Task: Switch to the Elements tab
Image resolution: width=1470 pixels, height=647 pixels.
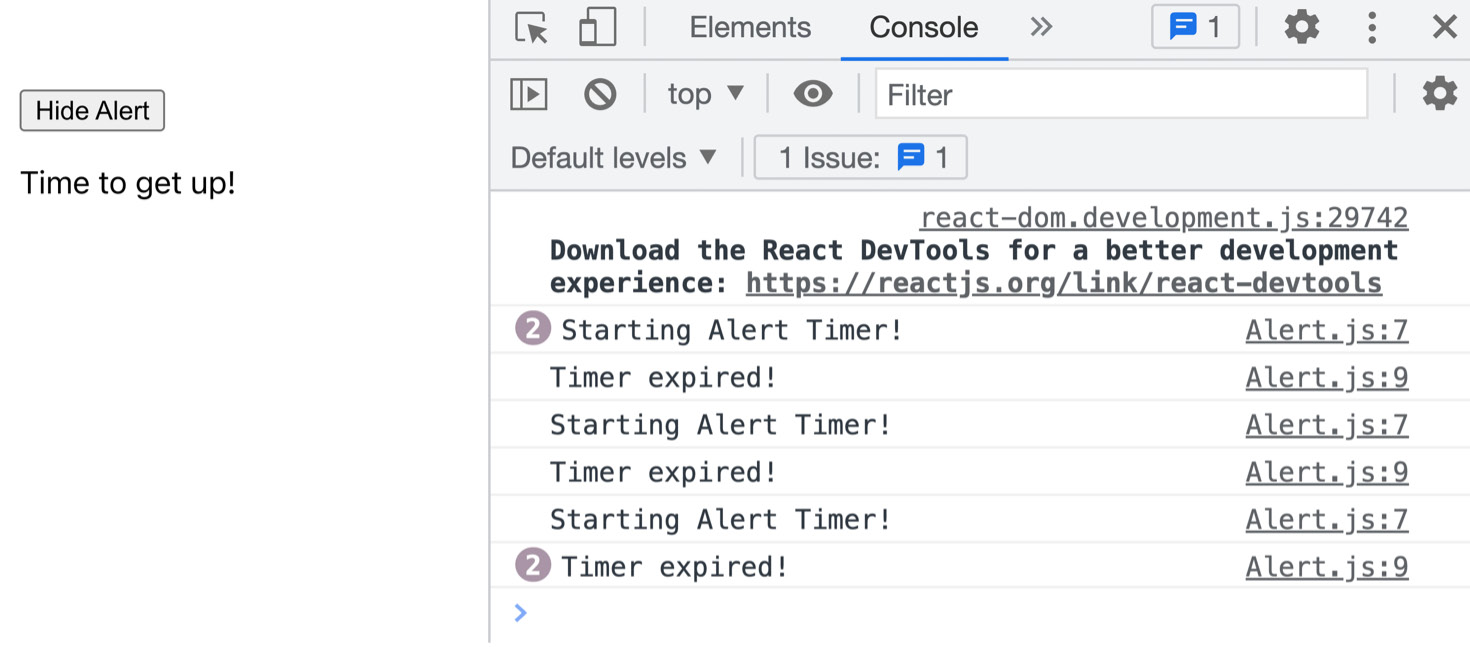Action: tap(750, 27)
